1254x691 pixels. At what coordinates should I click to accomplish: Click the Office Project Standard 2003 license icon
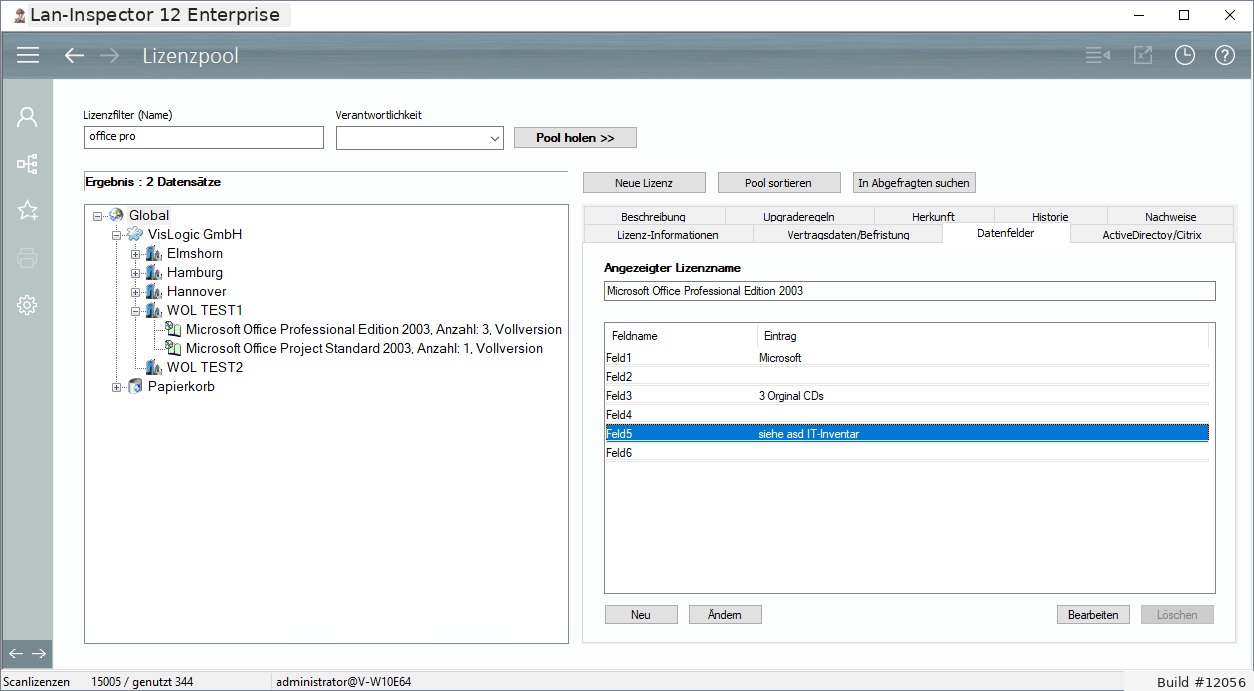(173, 348)
